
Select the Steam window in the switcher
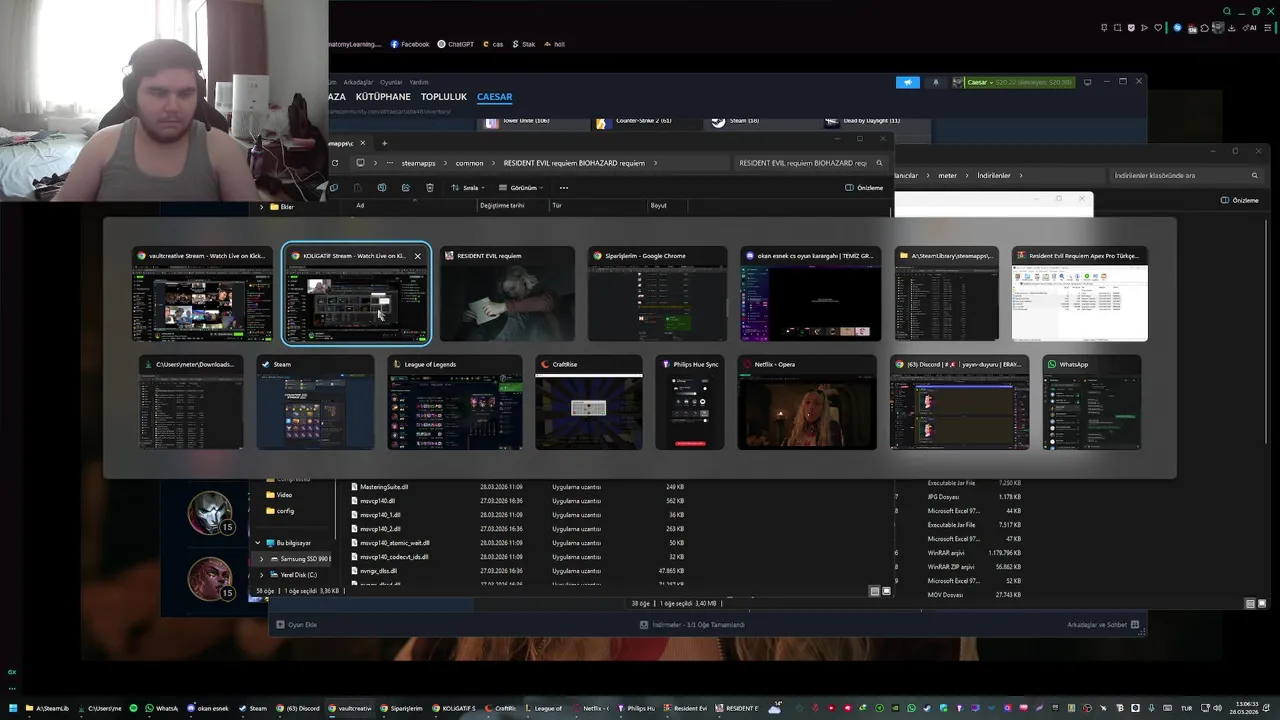point(315,402)
